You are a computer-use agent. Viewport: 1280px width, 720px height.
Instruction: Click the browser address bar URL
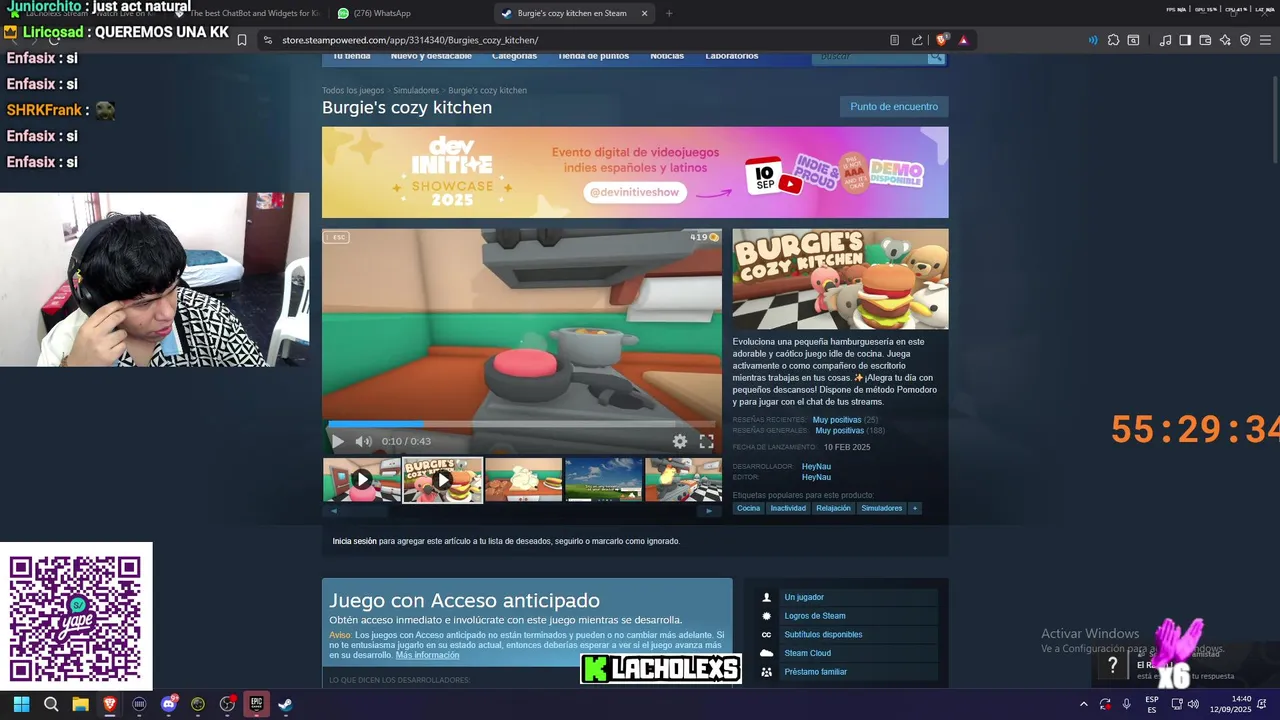410,40
